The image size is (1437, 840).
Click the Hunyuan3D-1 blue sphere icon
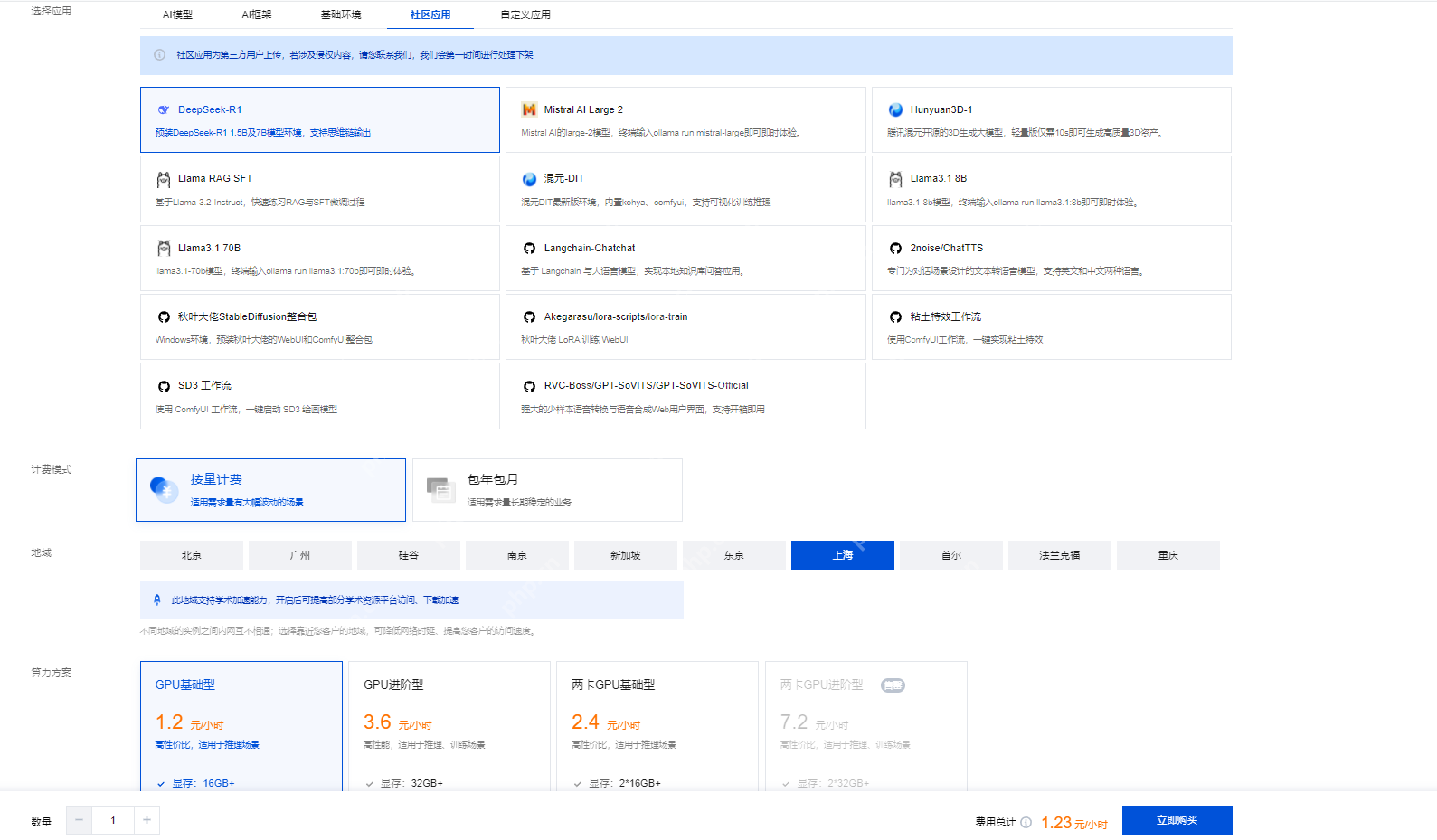pos(895,109)
